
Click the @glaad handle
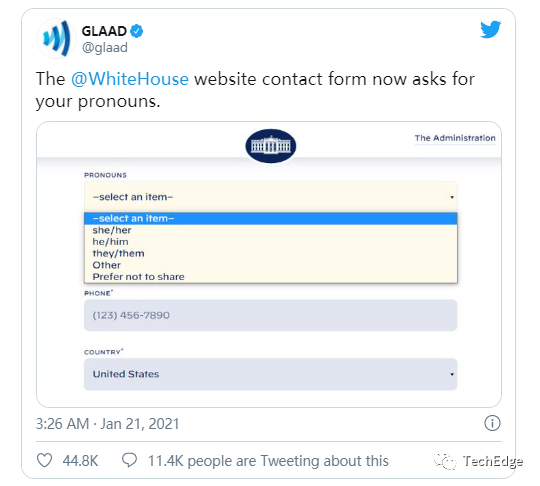coord(105,48)
